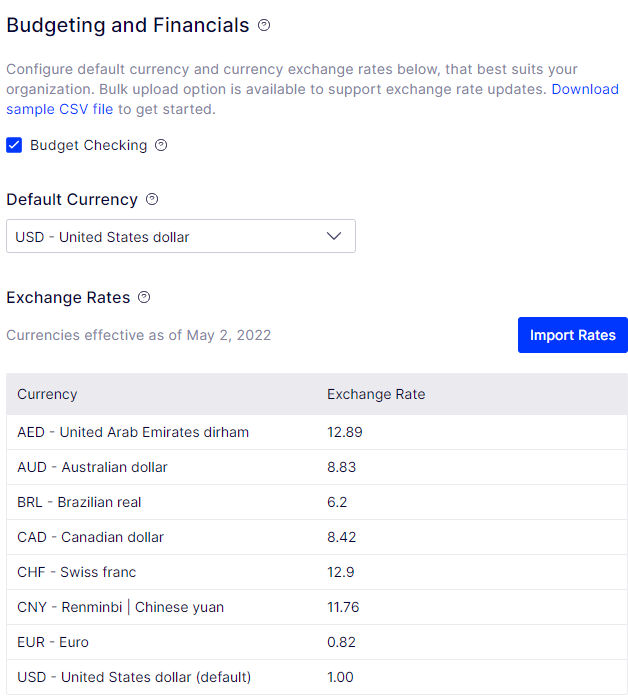
Task: Uncheck the Budget Checking checkbox
Action: coord(14,145)
